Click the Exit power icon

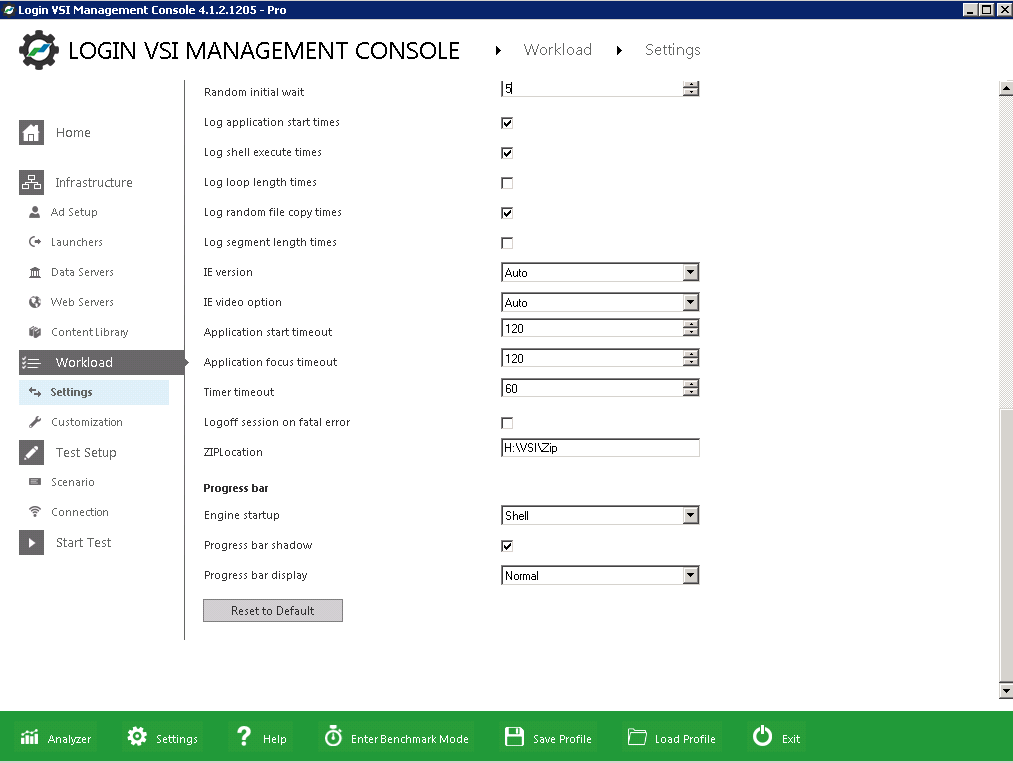tap(762, 736)
